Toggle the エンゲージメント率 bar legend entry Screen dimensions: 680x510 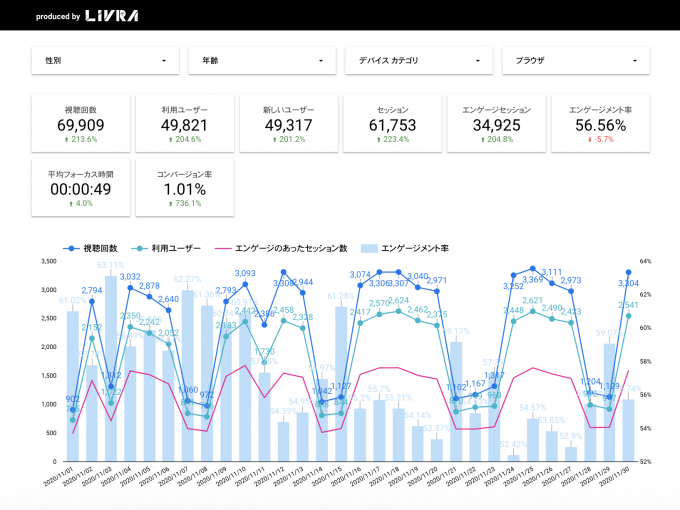(x=405, y=248)
